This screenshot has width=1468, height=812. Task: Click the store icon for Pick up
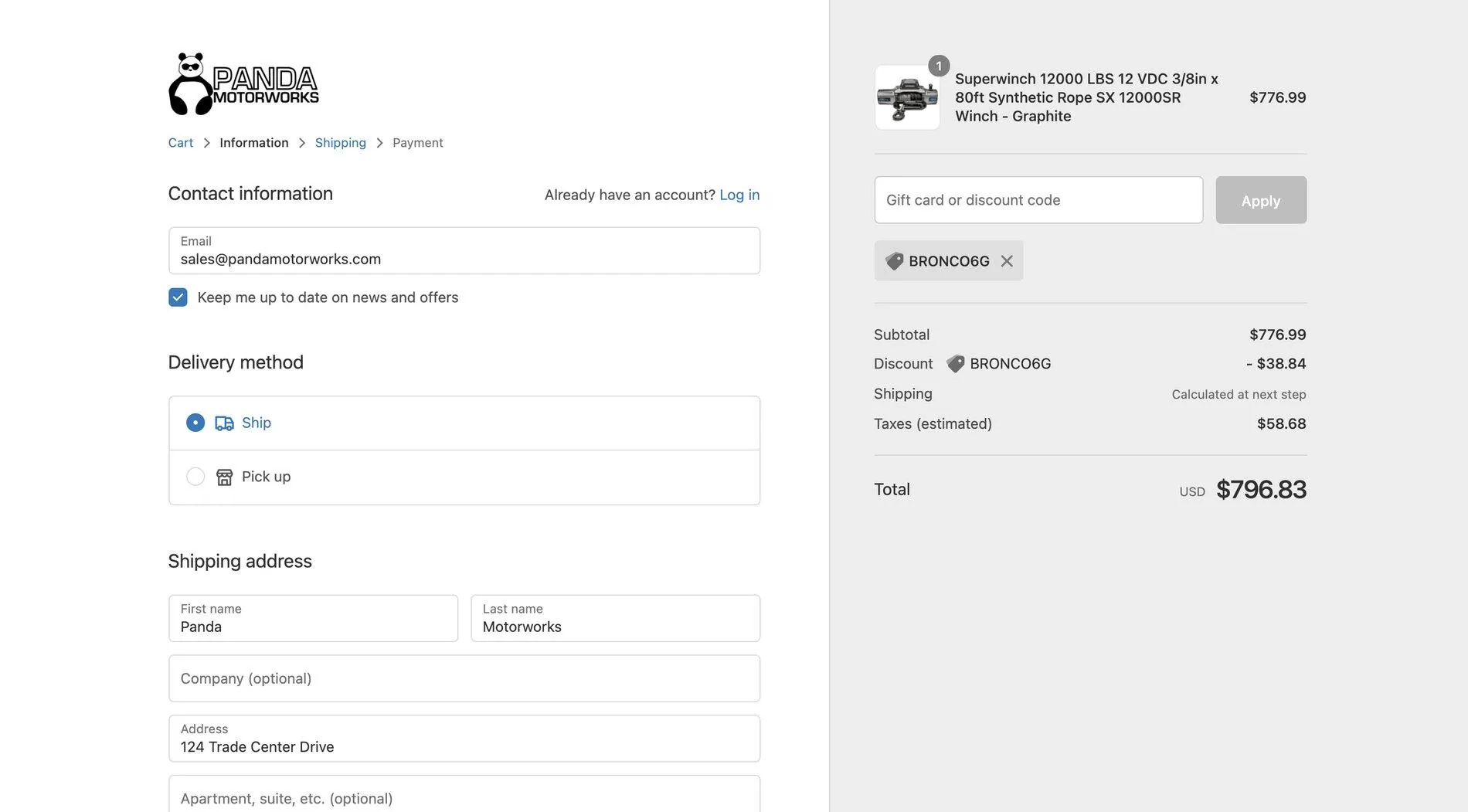[224, 477]
